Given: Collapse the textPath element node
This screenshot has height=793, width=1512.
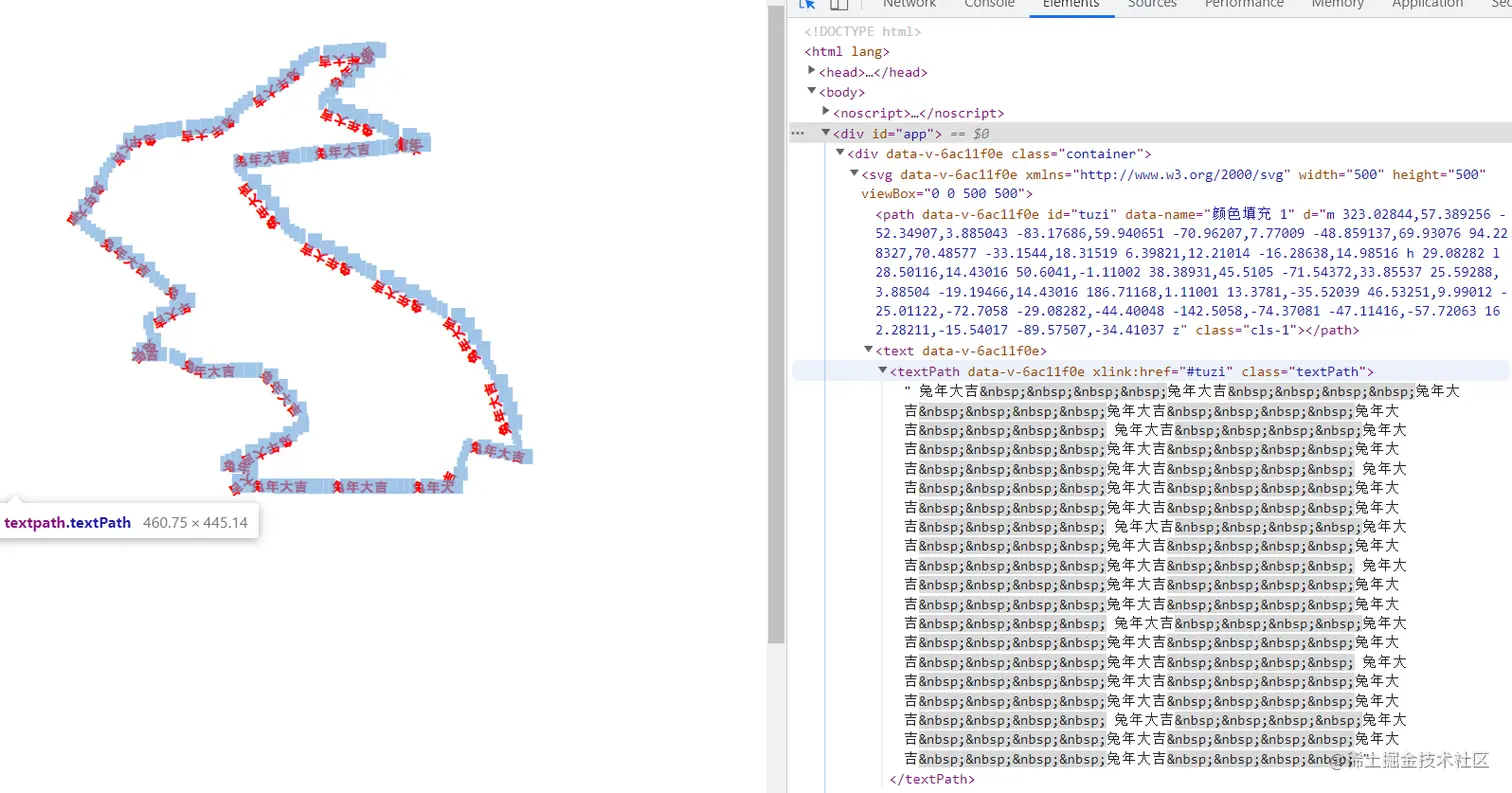Looking at the screenshot, I should tap(882, 371).
